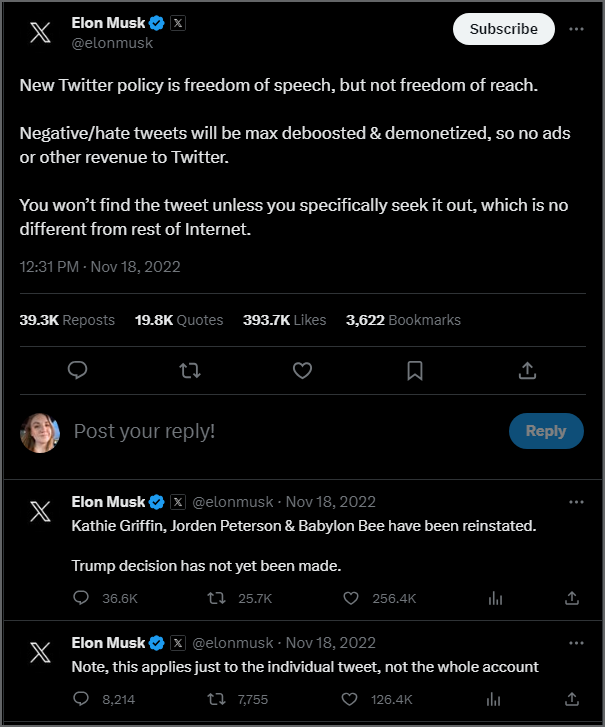Open the three-dot menu on the main tweet
The height and width of the screenshot is (727, 605).
tap(576, 29)
